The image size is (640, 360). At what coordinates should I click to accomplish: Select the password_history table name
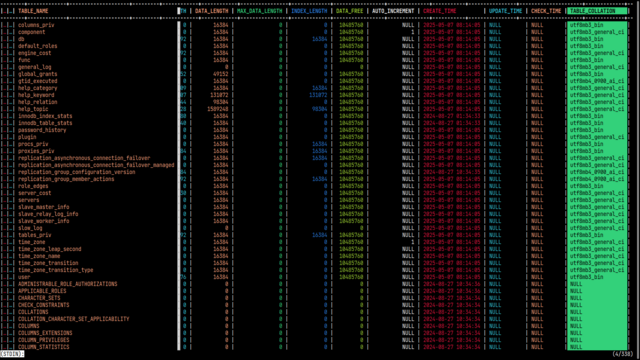(x=42, y=130)
